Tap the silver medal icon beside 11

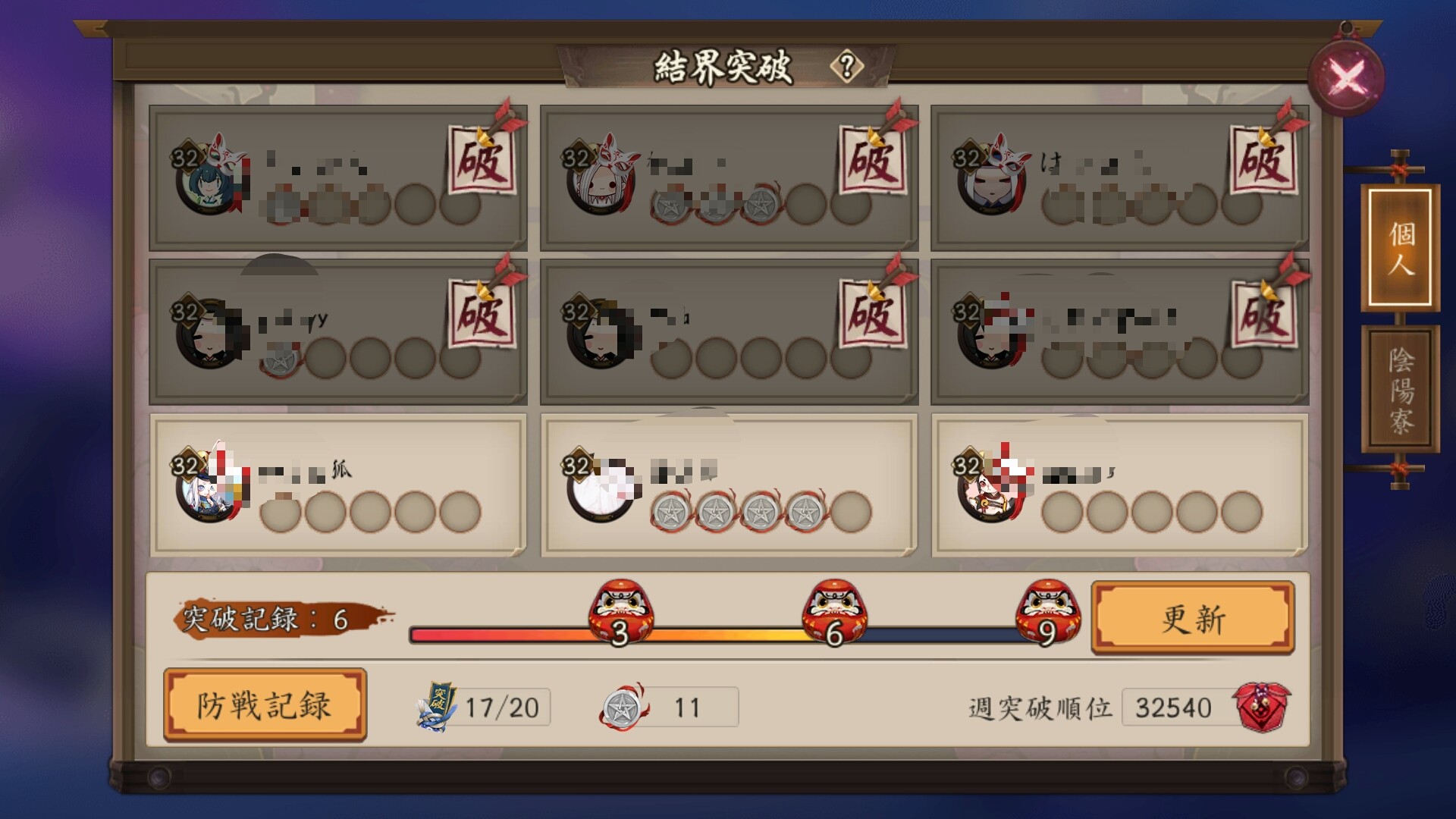coord(623,707)
